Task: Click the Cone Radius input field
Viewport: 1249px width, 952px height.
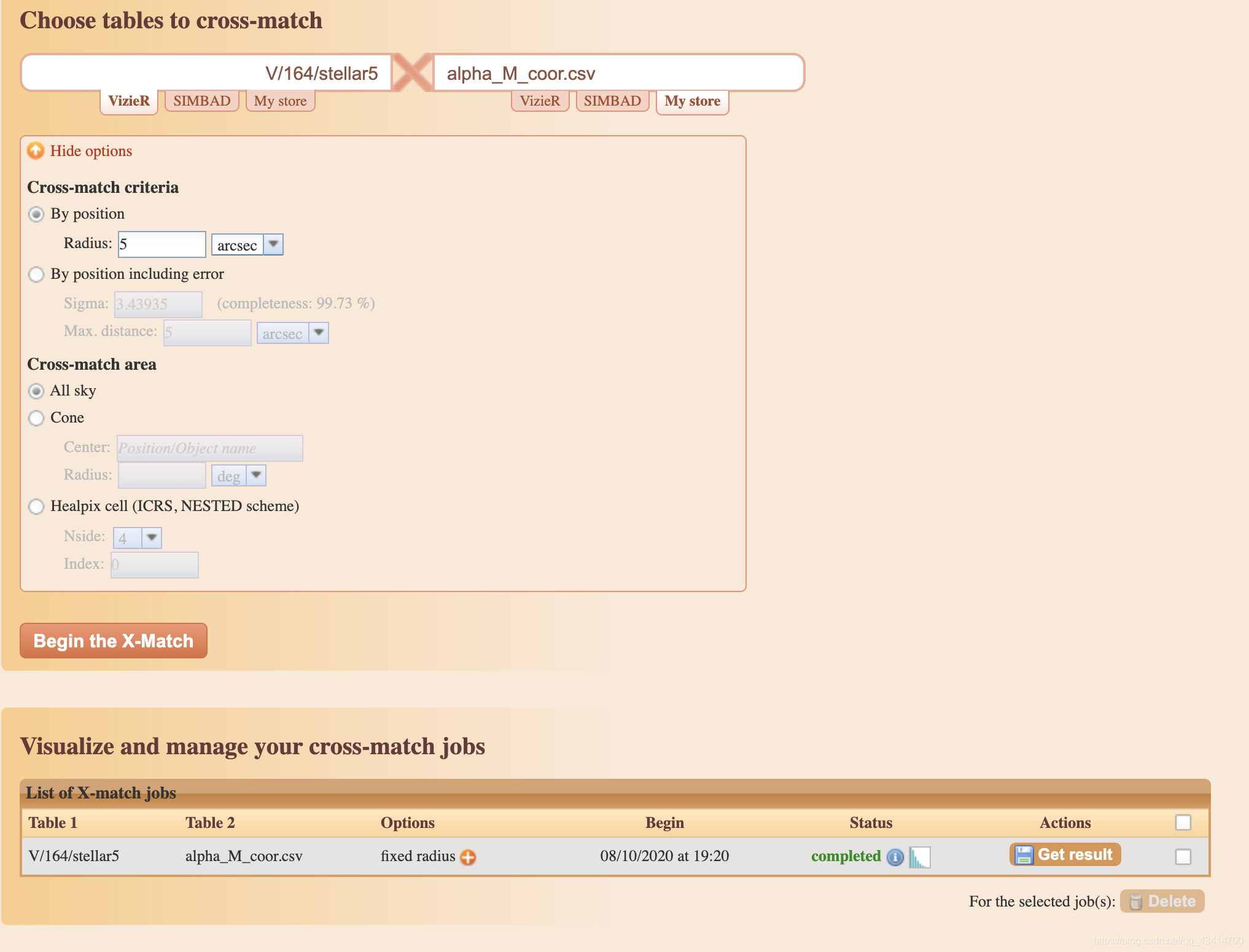Action: (x=162, y=475)
